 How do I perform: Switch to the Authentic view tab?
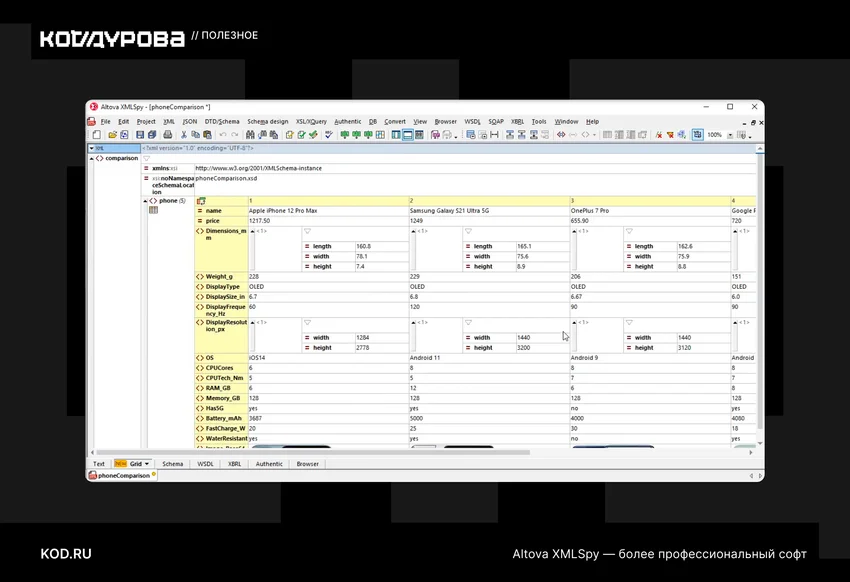(x=269, y=464)
